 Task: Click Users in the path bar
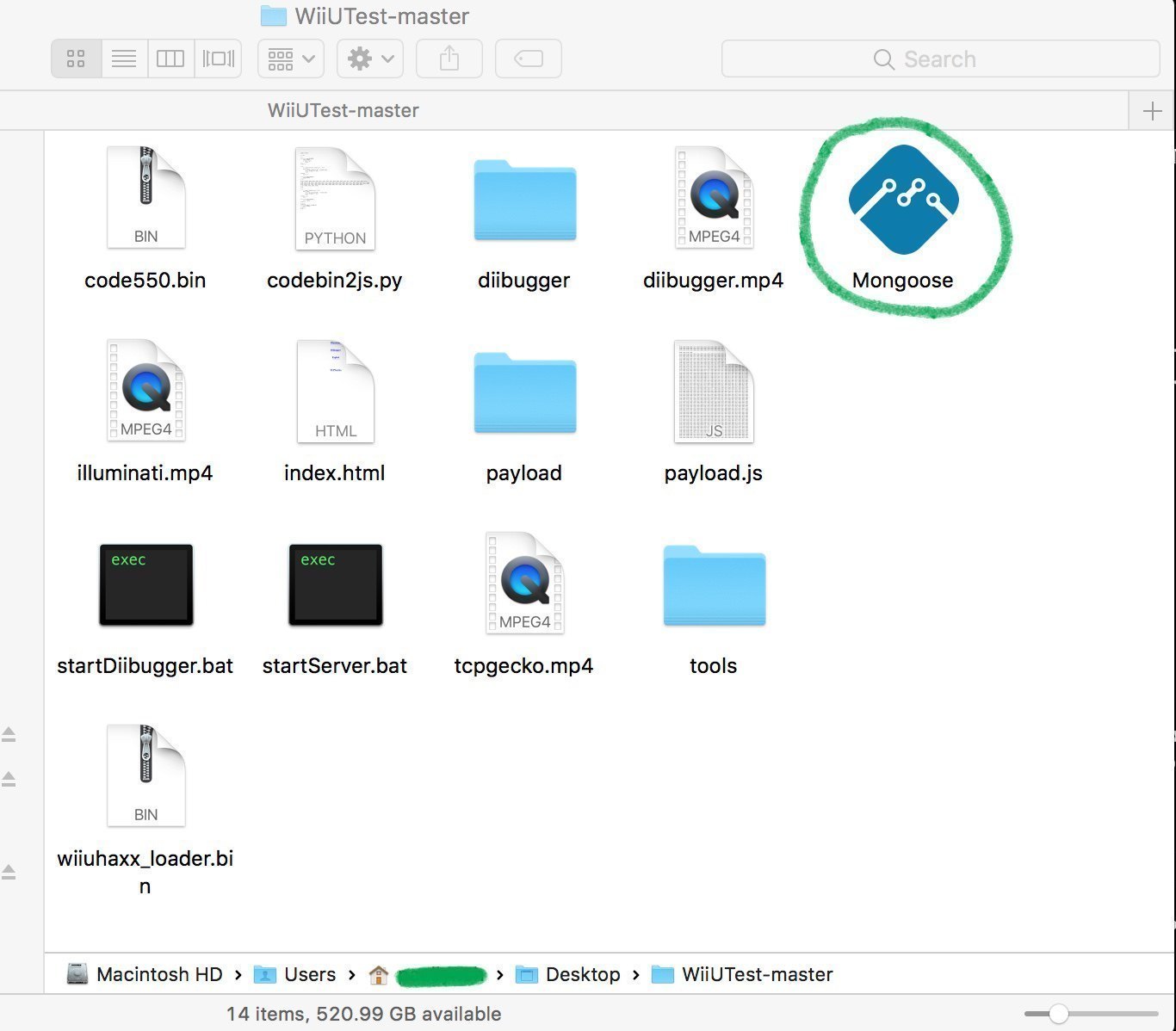[295, 974]
